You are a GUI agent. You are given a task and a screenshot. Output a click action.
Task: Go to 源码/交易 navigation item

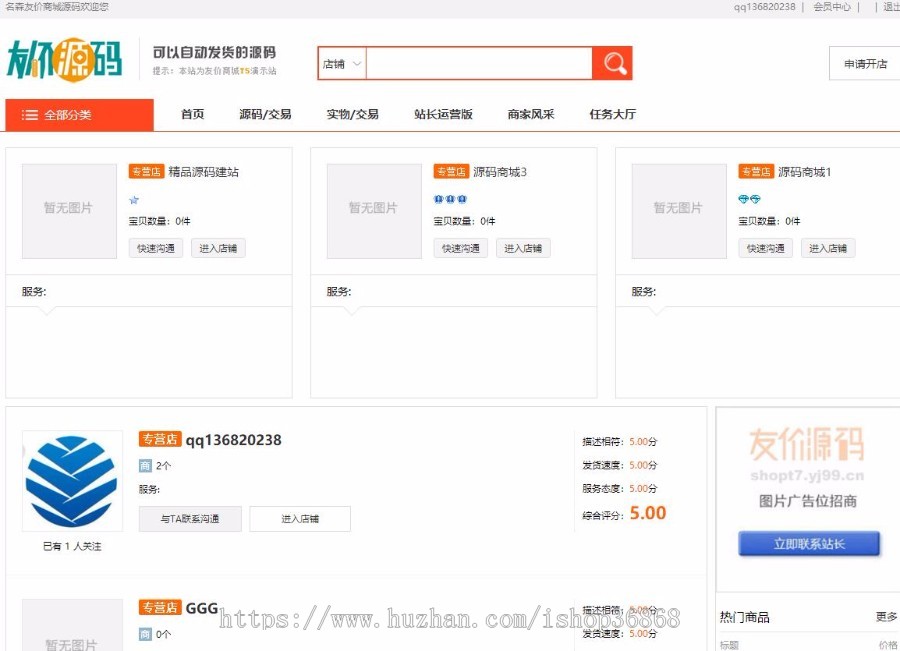coord(265,114)
